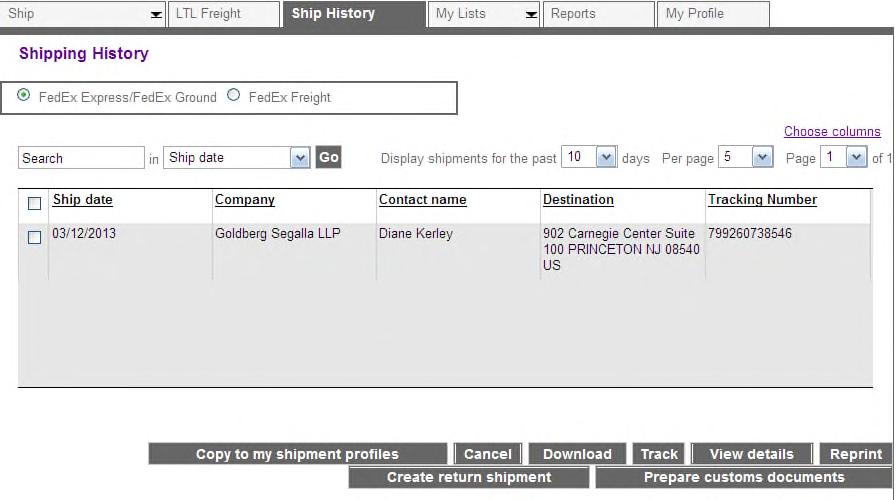Screen dimensions: 896x500
Task: Focus the Search input field
Action: (x=81, y=158)
